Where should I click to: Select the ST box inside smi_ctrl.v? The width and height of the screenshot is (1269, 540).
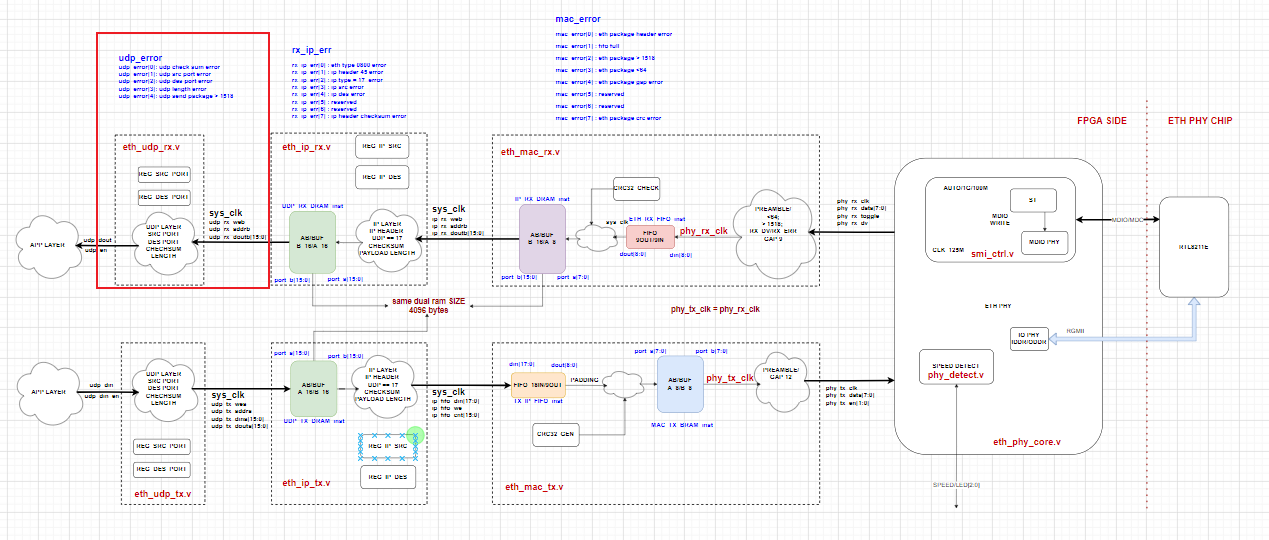(1034, 200)
